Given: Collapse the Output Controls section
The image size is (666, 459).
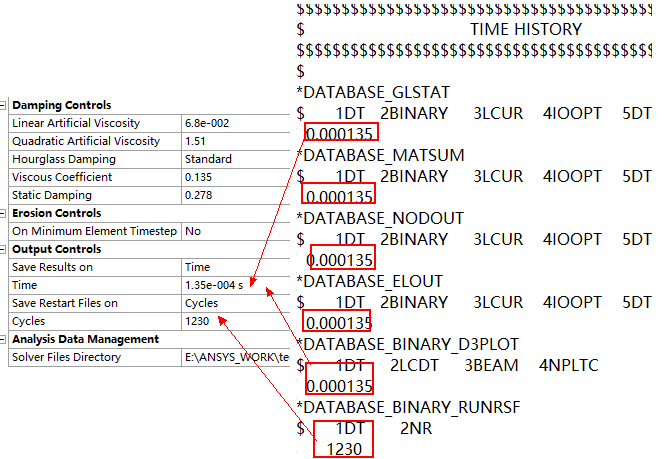Looking at the screenshot, I should click(x=4, y=249).
